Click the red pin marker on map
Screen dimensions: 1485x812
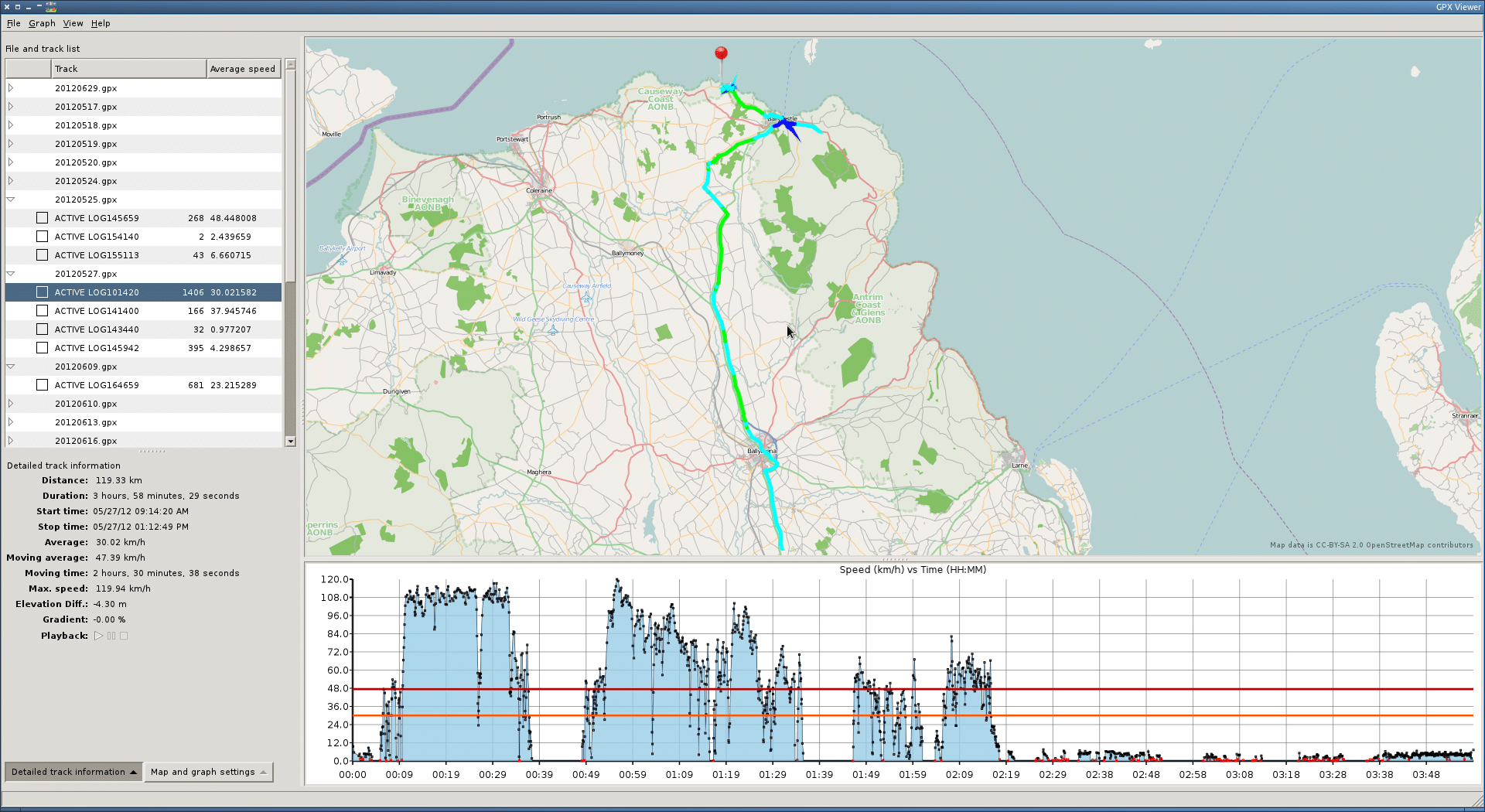pos(721,54)
